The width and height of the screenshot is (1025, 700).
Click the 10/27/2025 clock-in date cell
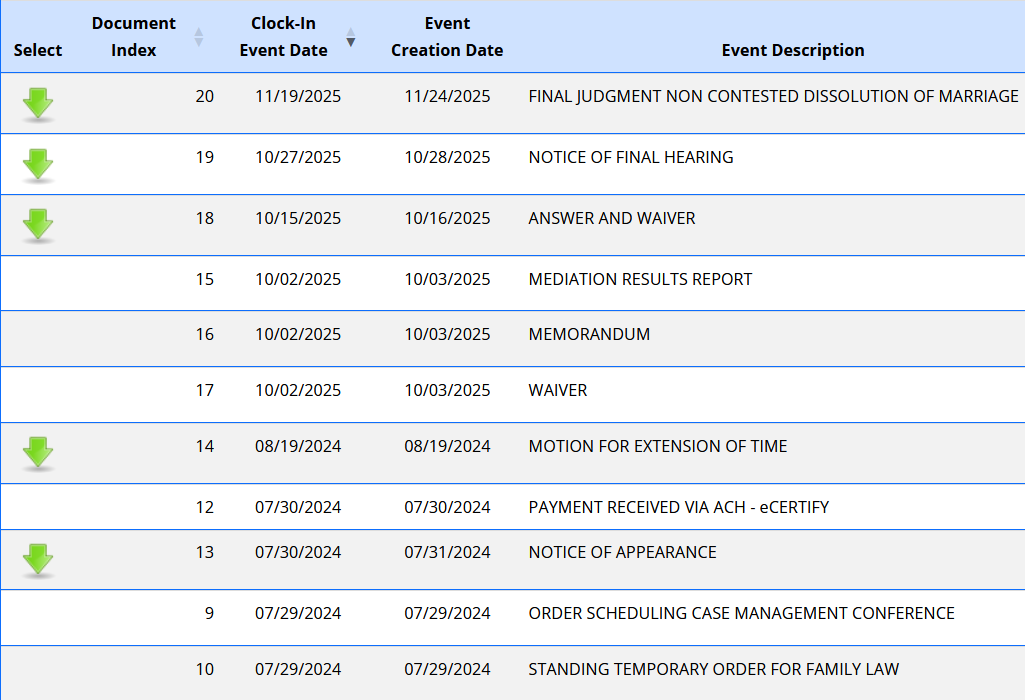point(298,158)
